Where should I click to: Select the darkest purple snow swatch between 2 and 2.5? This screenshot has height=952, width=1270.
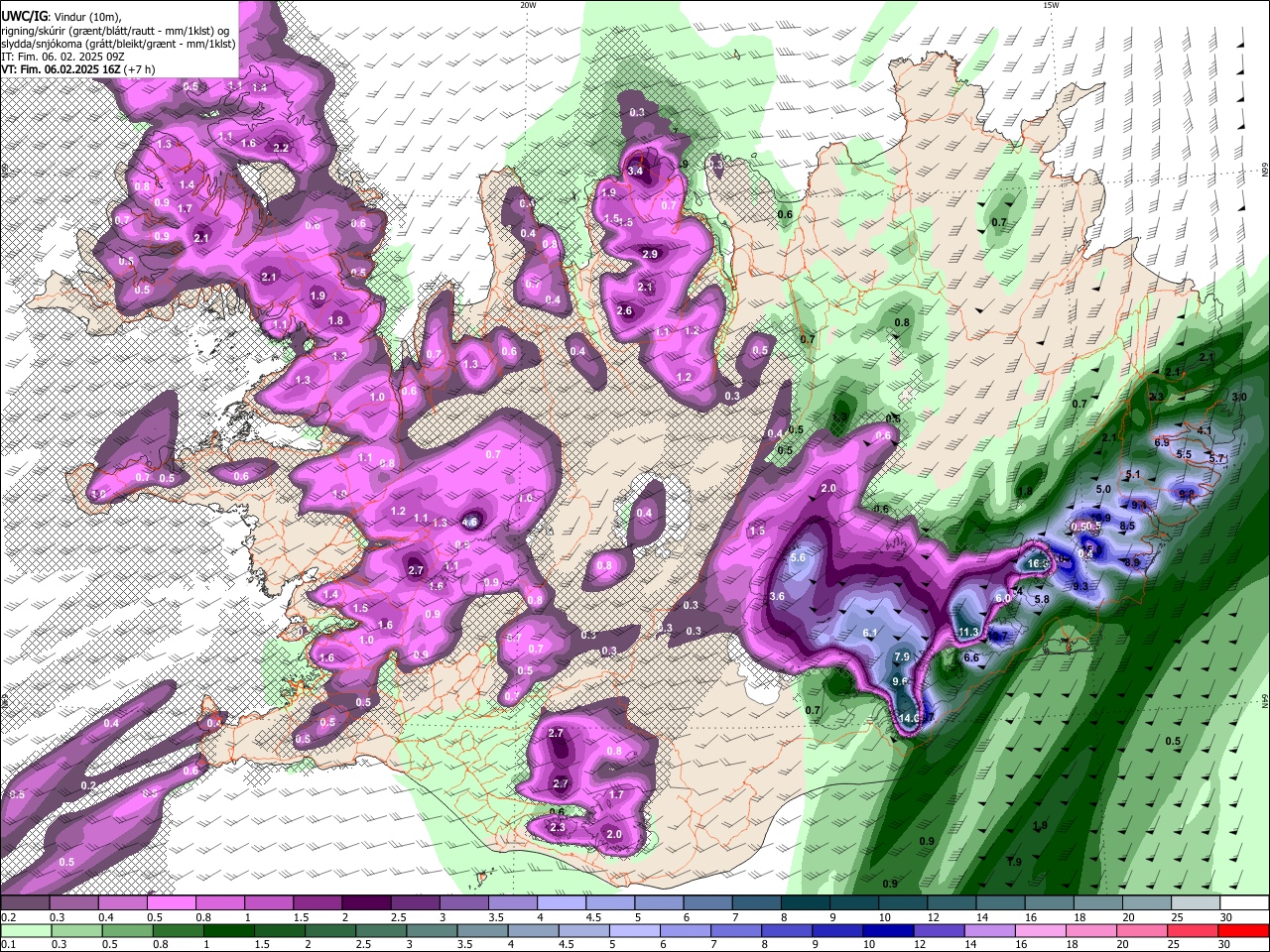coord(366,902)
